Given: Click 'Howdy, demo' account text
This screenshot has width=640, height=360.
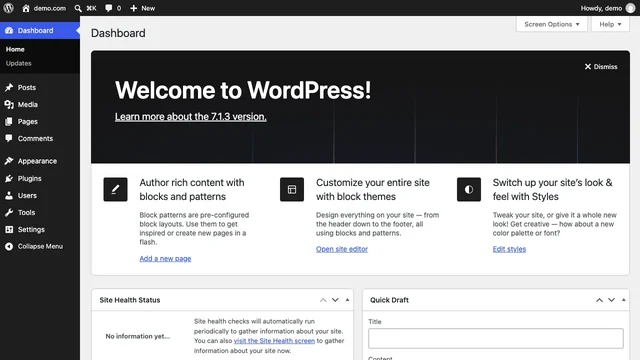Looking at the screenshot, I should pyautogui.click(x=601, y=8).
